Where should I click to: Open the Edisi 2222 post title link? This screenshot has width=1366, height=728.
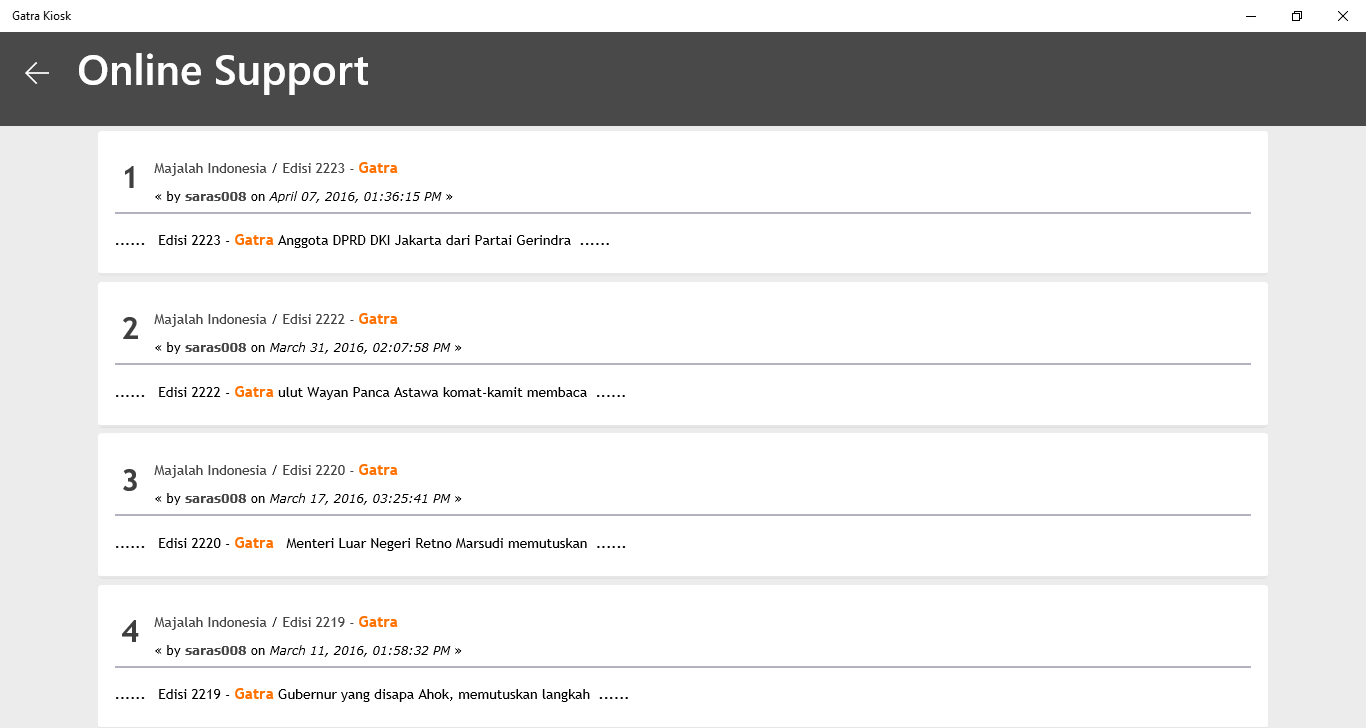(x=276, y=319)
